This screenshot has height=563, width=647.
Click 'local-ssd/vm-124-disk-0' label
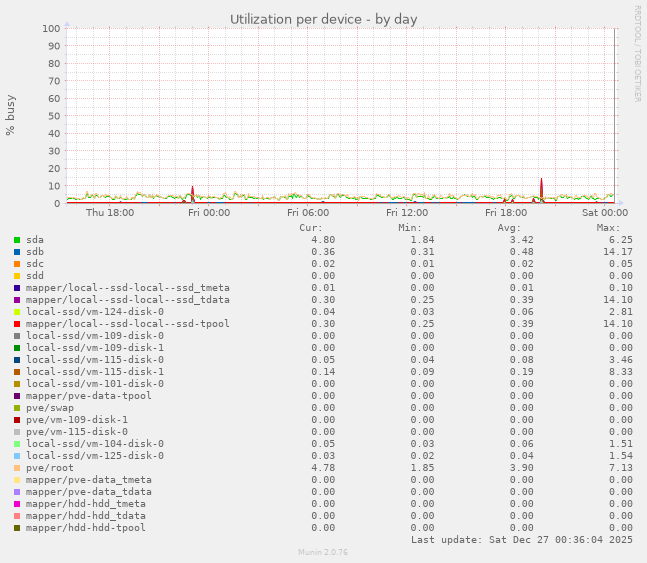click(95, 312)
